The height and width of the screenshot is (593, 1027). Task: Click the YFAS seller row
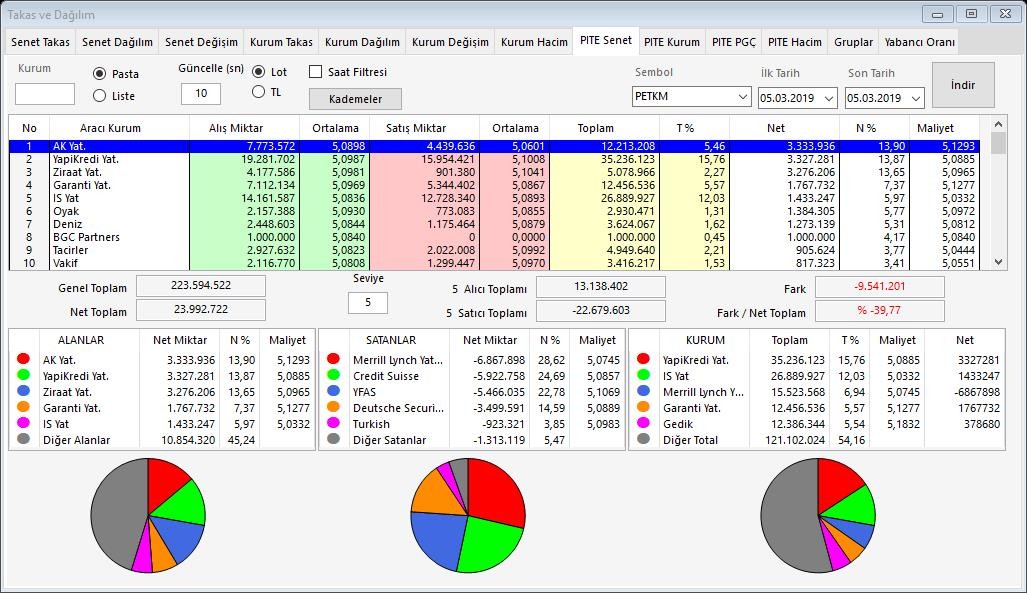point(472,392)
